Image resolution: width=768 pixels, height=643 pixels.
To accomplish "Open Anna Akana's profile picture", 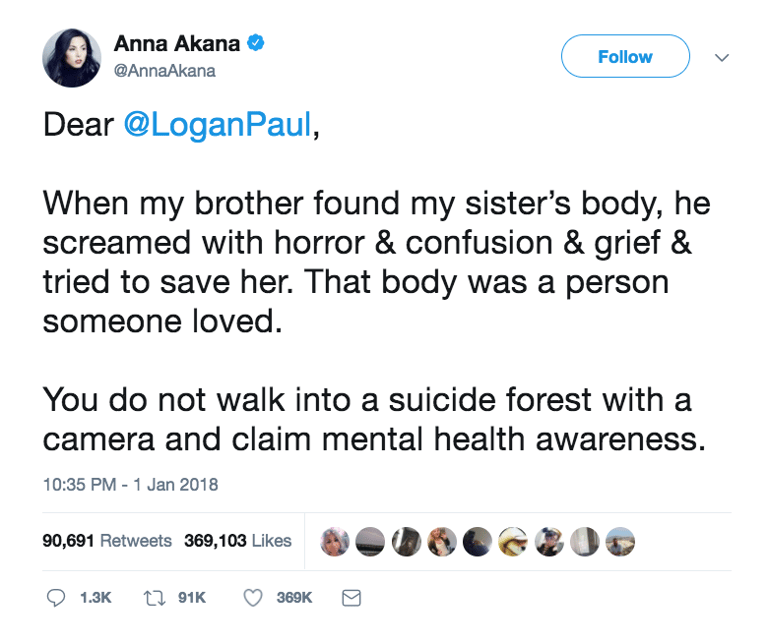I will click(71, 58).
